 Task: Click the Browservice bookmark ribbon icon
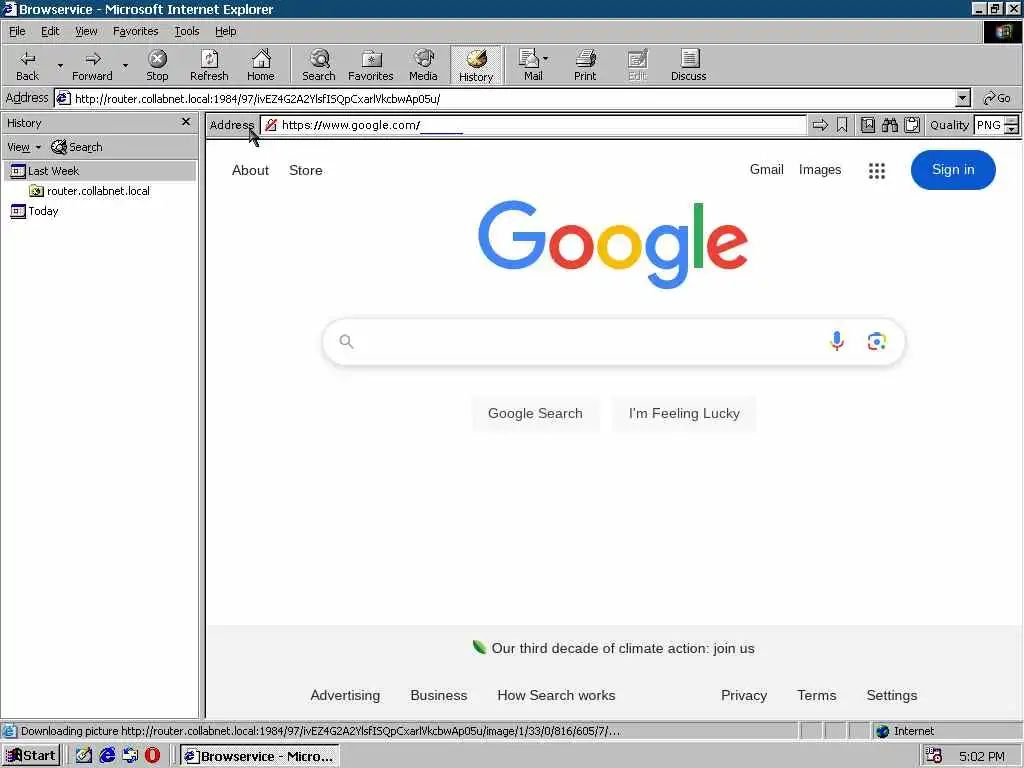click(842, 125)
